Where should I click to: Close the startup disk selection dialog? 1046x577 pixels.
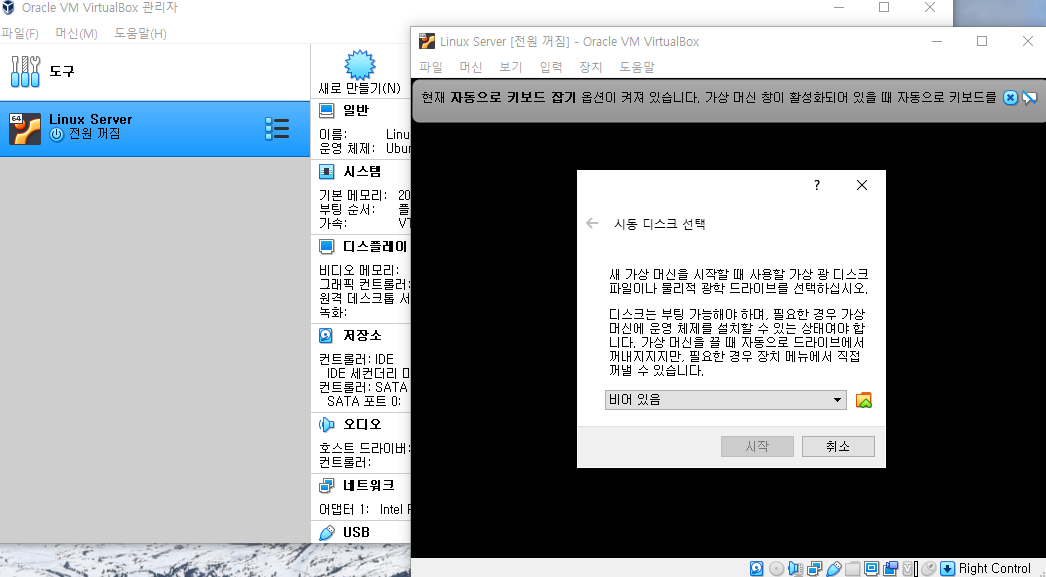[x=862, y=185]
